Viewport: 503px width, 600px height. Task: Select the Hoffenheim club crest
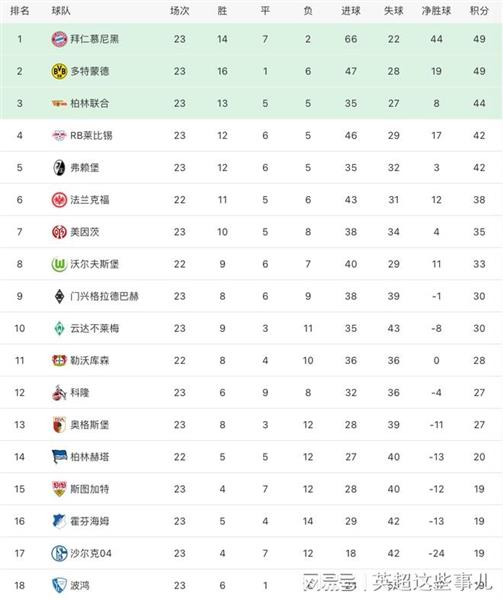(x=59, y=521)
